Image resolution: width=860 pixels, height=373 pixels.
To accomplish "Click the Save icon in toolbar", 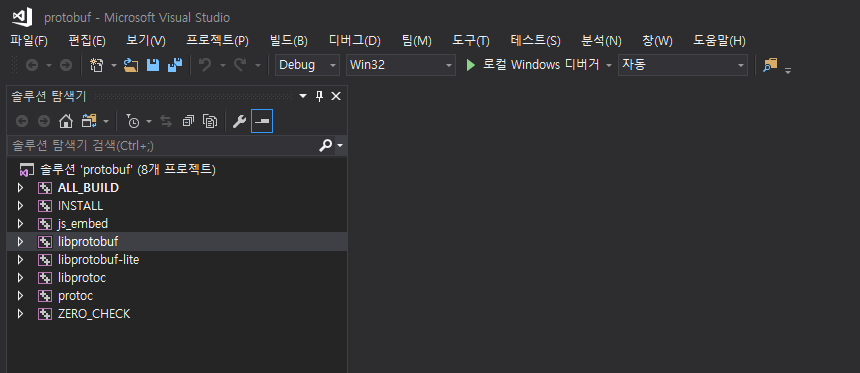I will click(152, 65).
